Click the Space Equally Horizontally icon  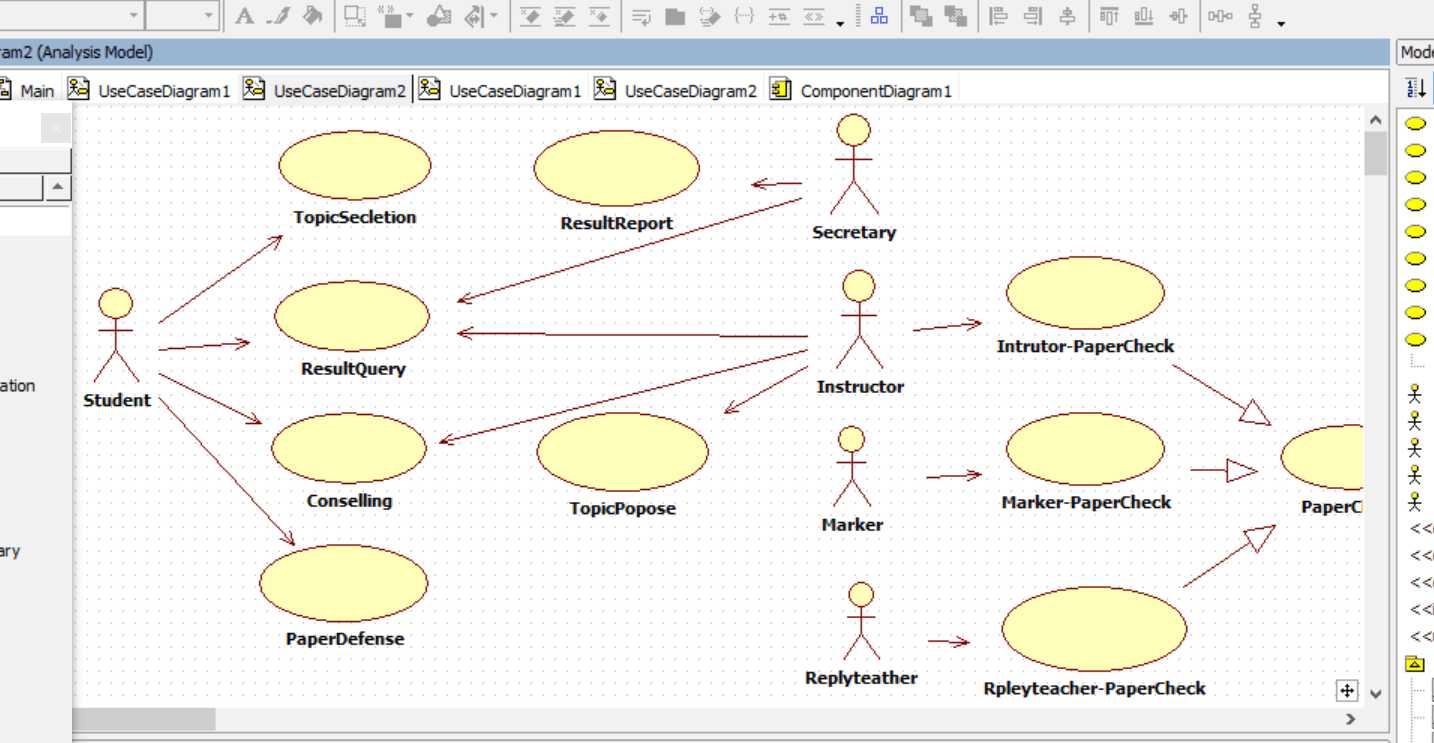[x=1220, y=16]
